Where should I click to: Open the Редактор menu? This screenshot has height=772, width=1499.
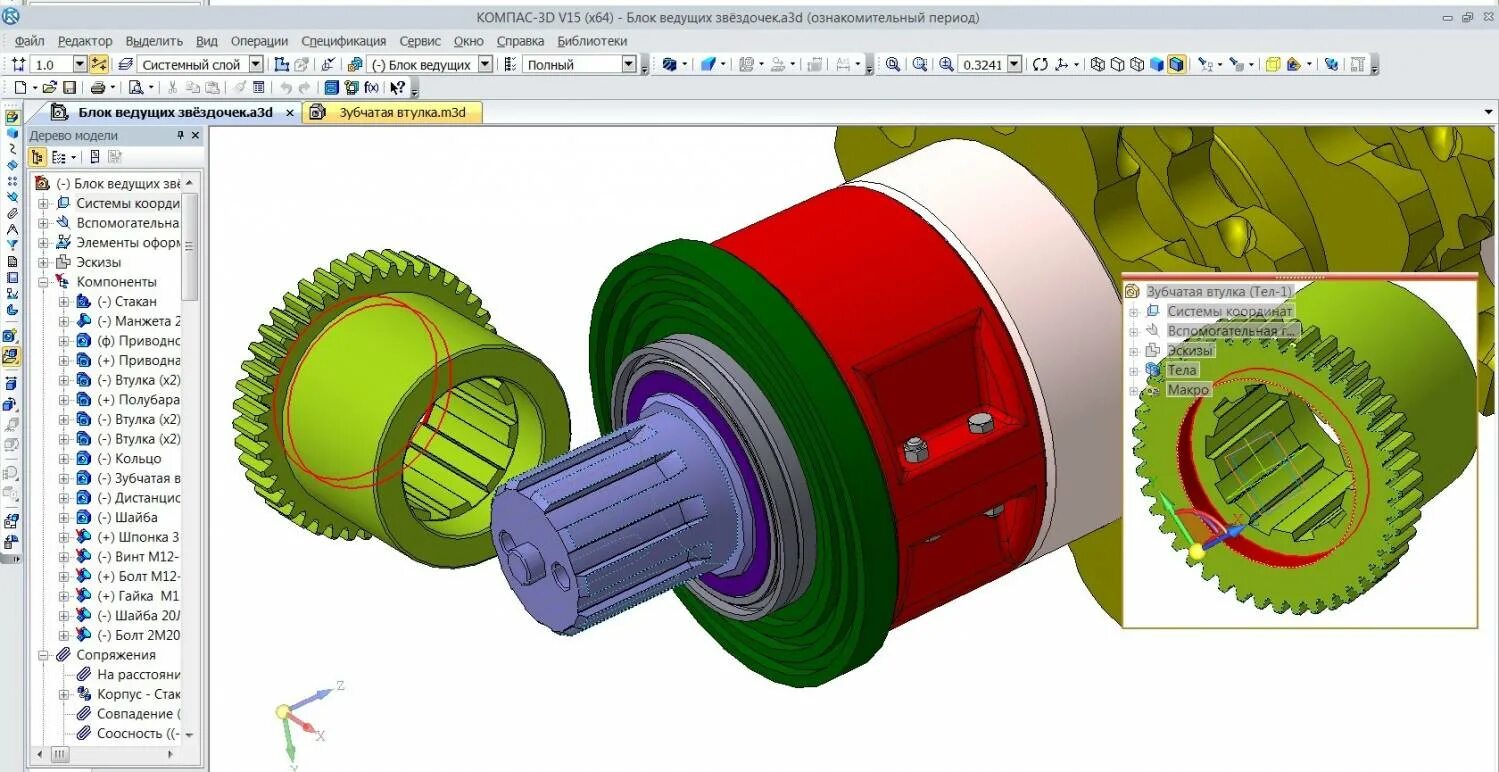pos(85,41)
